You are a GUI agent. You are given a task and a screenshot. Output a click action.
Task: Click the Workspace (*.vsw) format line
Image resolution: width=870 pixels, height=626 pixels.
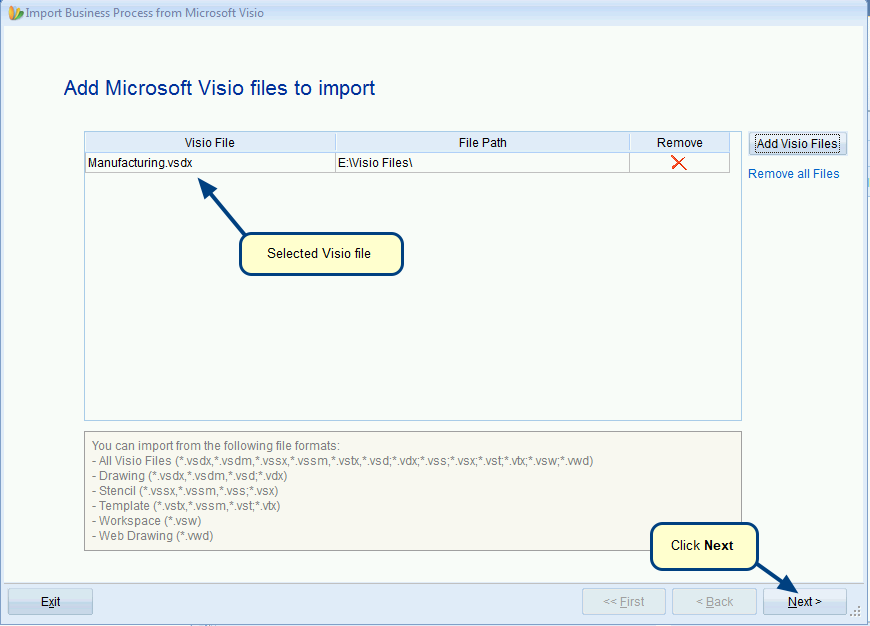click(146, 521)
